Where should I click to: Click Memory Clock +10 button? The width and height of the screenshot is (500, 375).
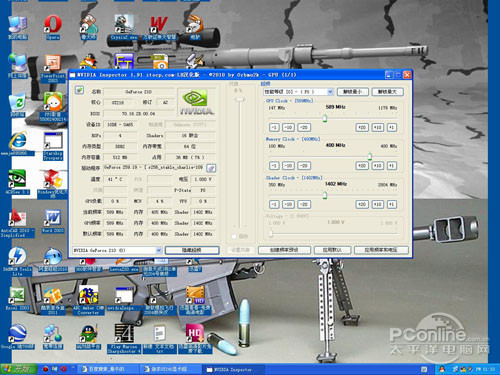pyautogui.click(x=378, y=166)
